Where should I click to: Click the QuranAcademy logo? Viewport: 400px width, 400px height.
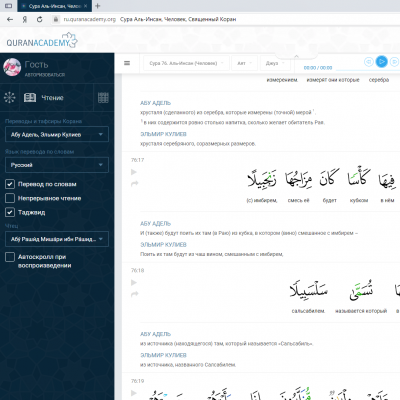(x=42, y=41)
